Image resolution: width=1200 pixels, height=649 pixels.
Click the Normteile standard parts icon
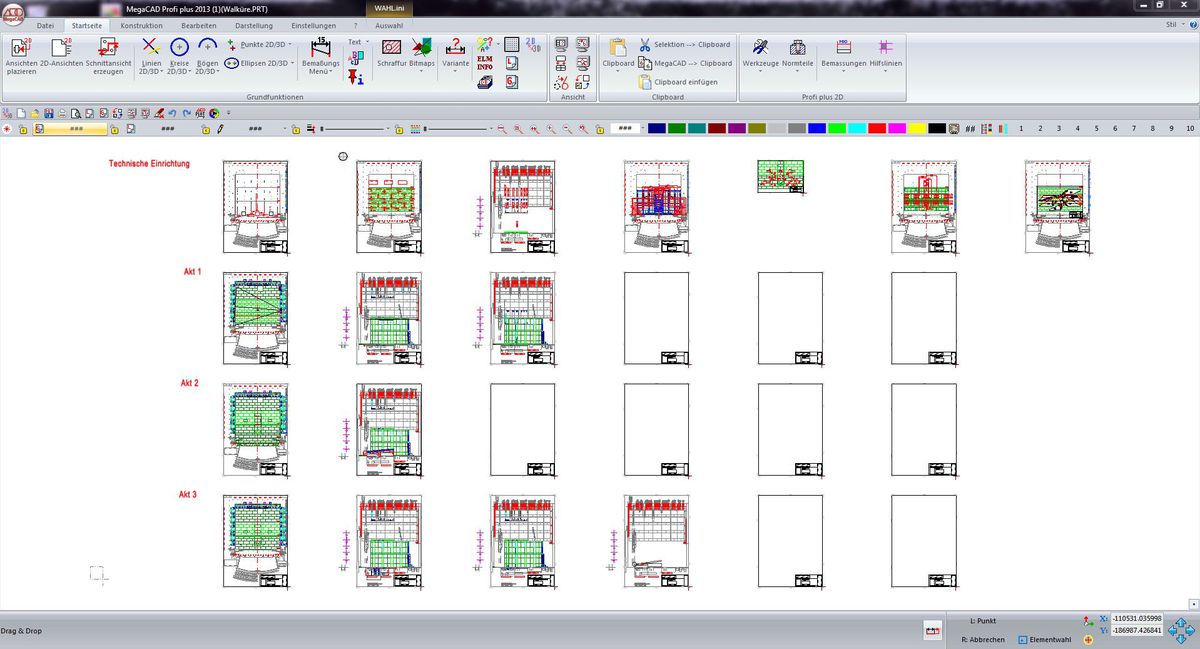point(797,55)
